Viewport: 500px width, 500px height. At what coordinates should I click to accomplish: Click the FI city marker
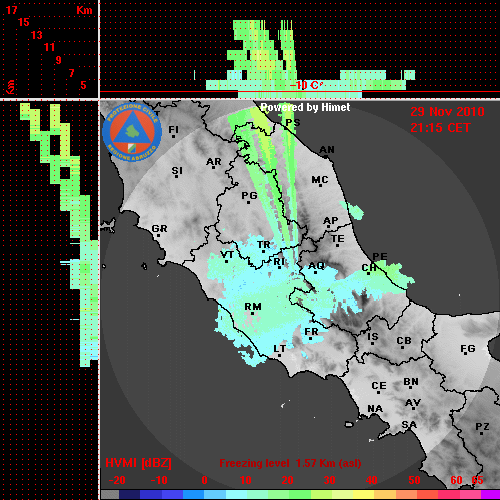[173, 136]
